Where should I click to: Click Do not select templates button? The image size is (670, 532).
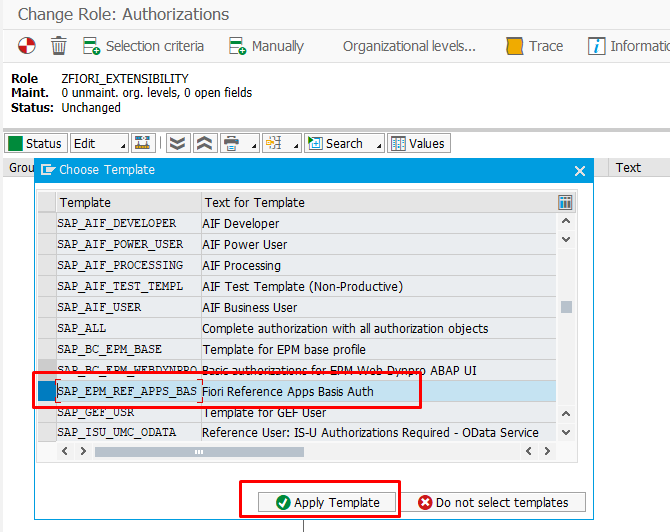(494, 502)
